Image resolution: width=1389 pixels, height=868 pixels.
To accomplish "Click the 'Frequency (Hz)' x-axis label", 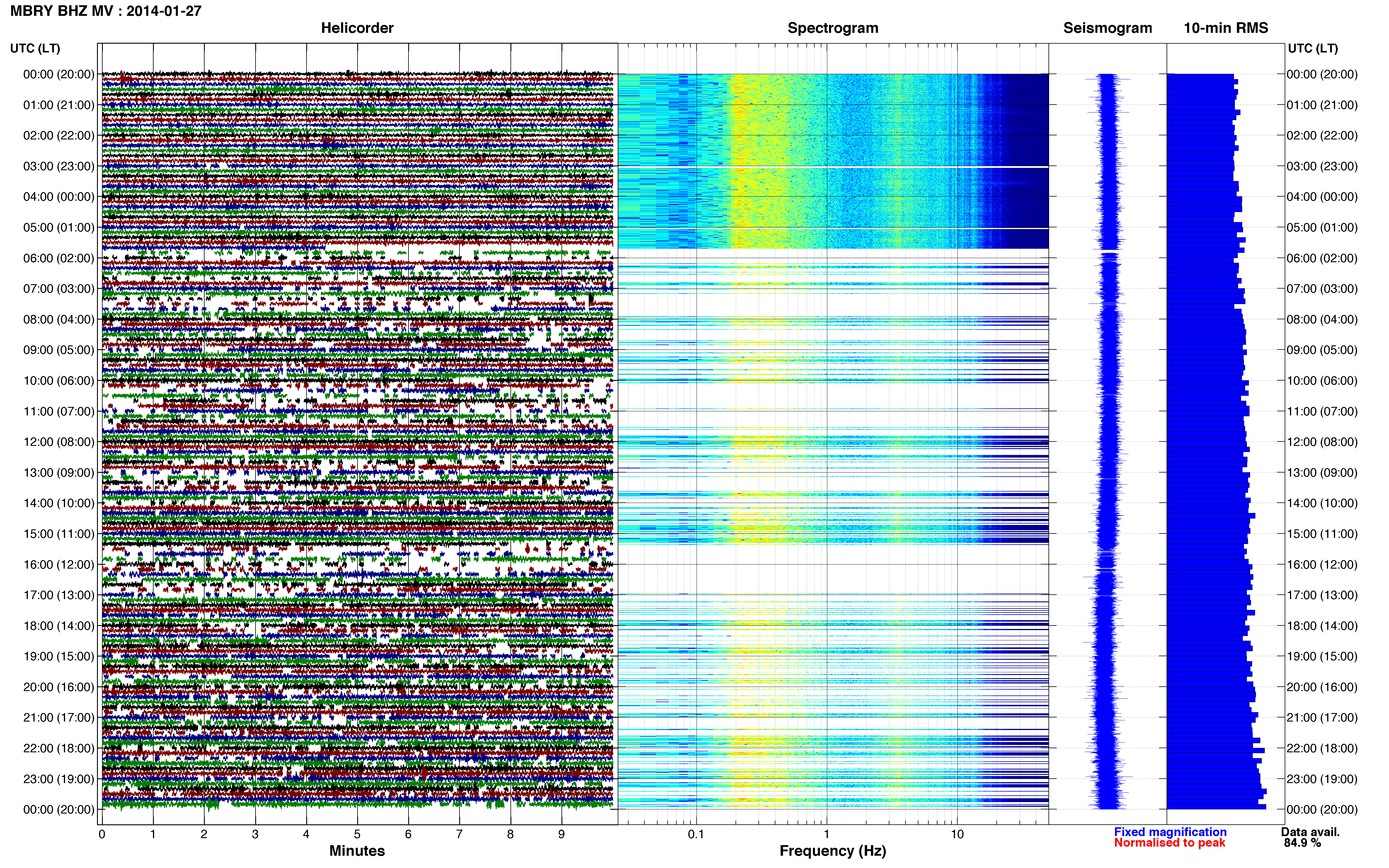I will click(833, 851).
